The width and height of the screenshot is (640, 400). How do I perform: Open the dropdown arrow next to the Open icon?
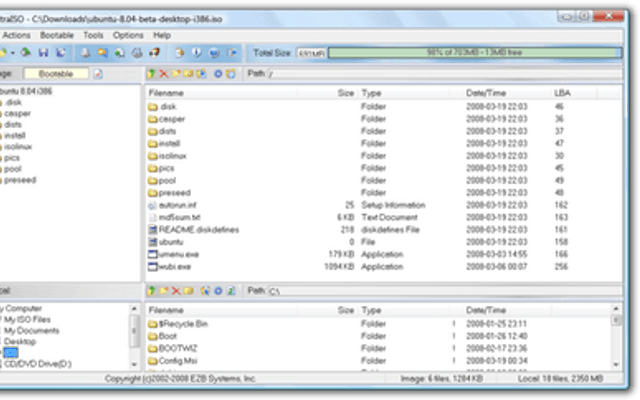pyautogui.click(x=13, y=53)
